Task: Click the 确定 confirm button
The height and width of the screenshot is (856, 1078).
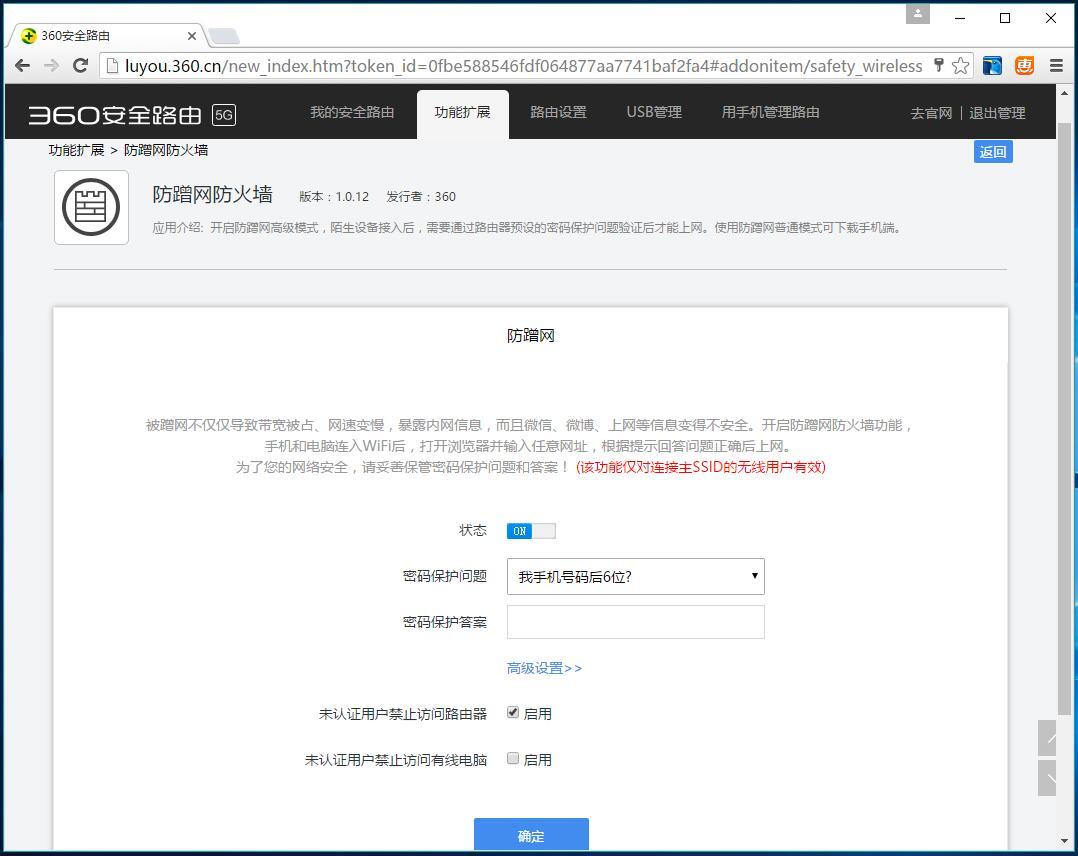Action: pyautogui.click(x=530, y=836)
